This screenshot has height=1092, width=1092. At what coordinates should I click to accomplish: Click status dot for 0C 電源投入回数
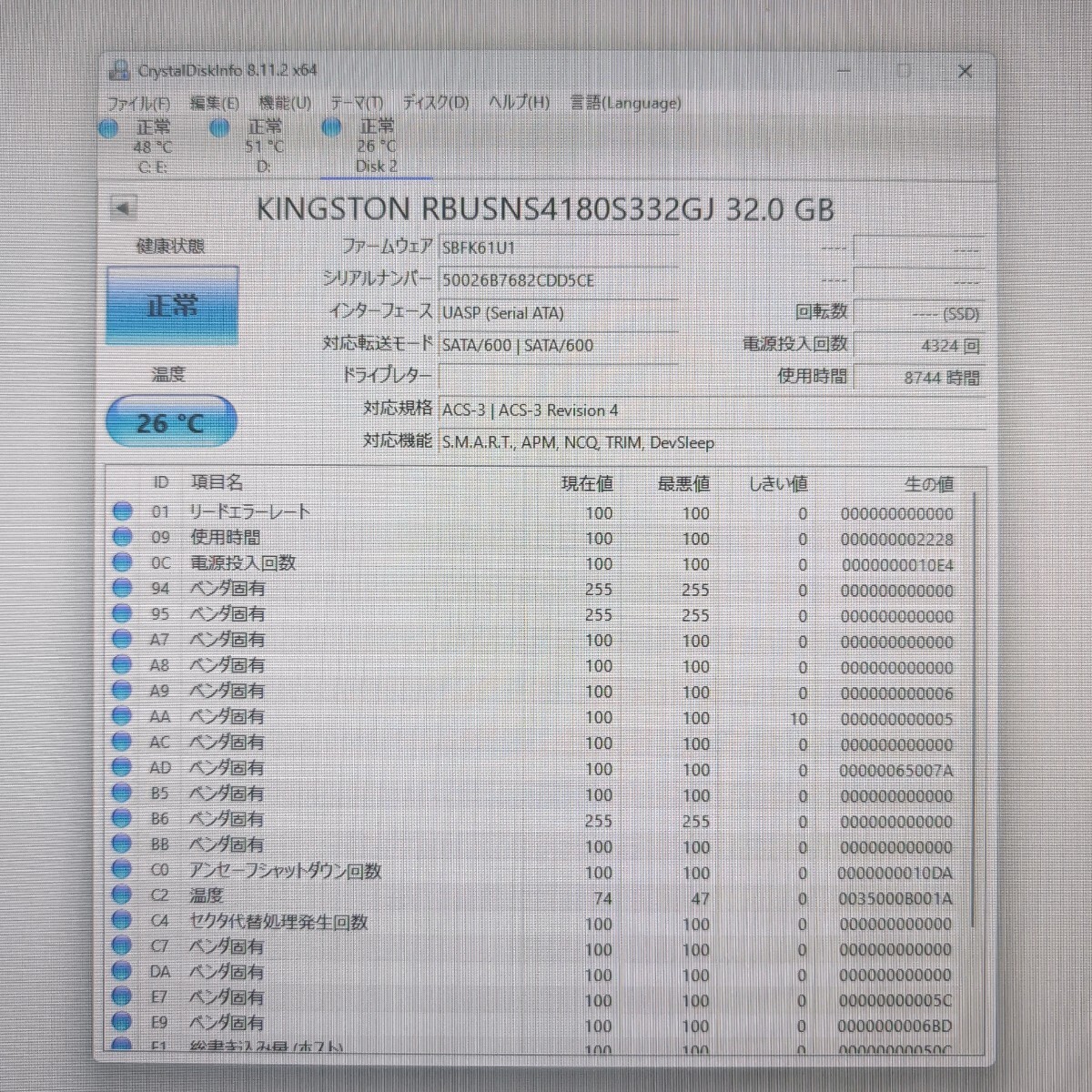pos(122,563)
